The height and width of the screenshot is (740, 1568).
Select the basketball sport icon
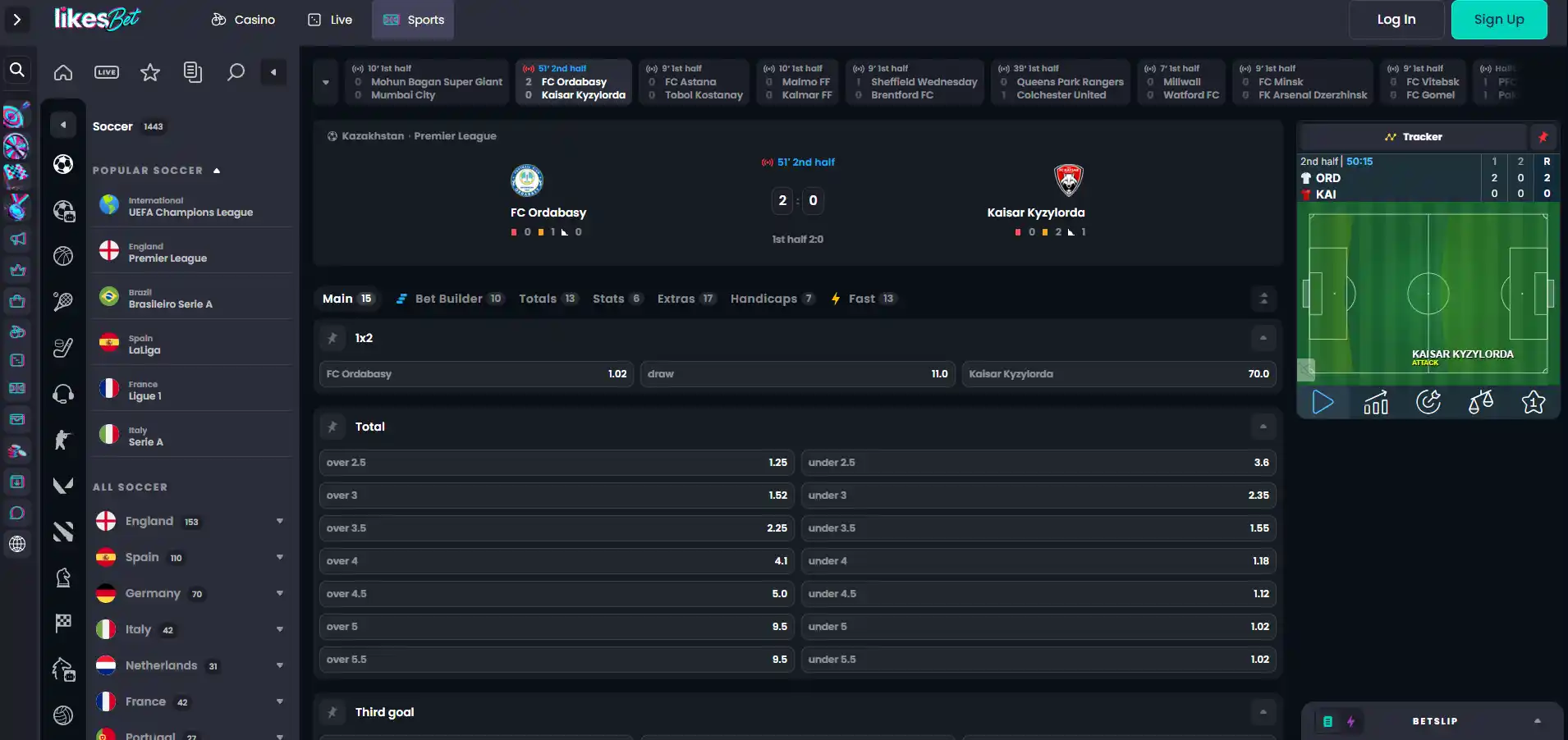63,256
